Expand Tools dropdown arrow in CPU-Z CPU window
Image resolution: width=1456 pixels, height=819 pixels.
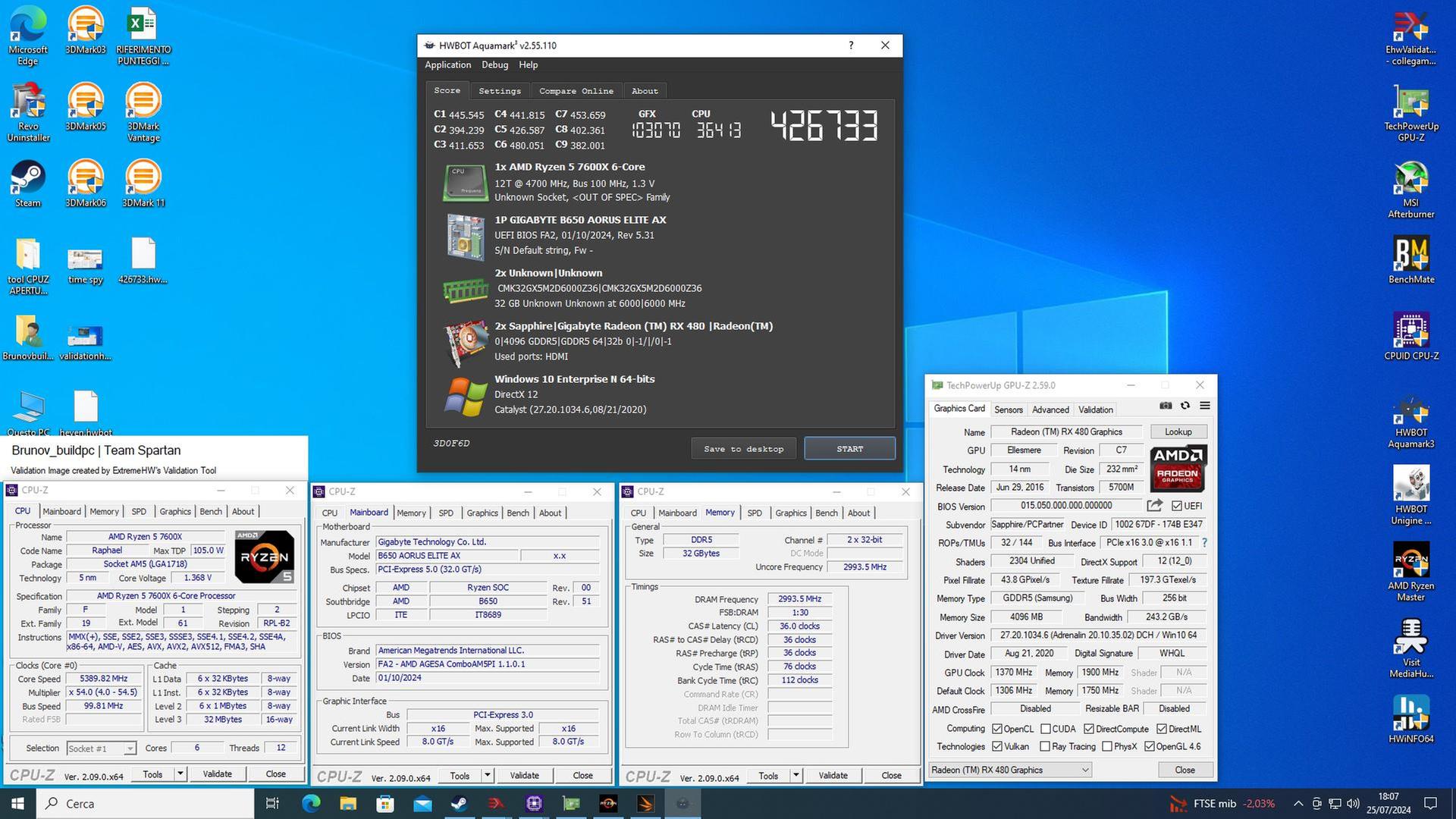coord(180,773)
